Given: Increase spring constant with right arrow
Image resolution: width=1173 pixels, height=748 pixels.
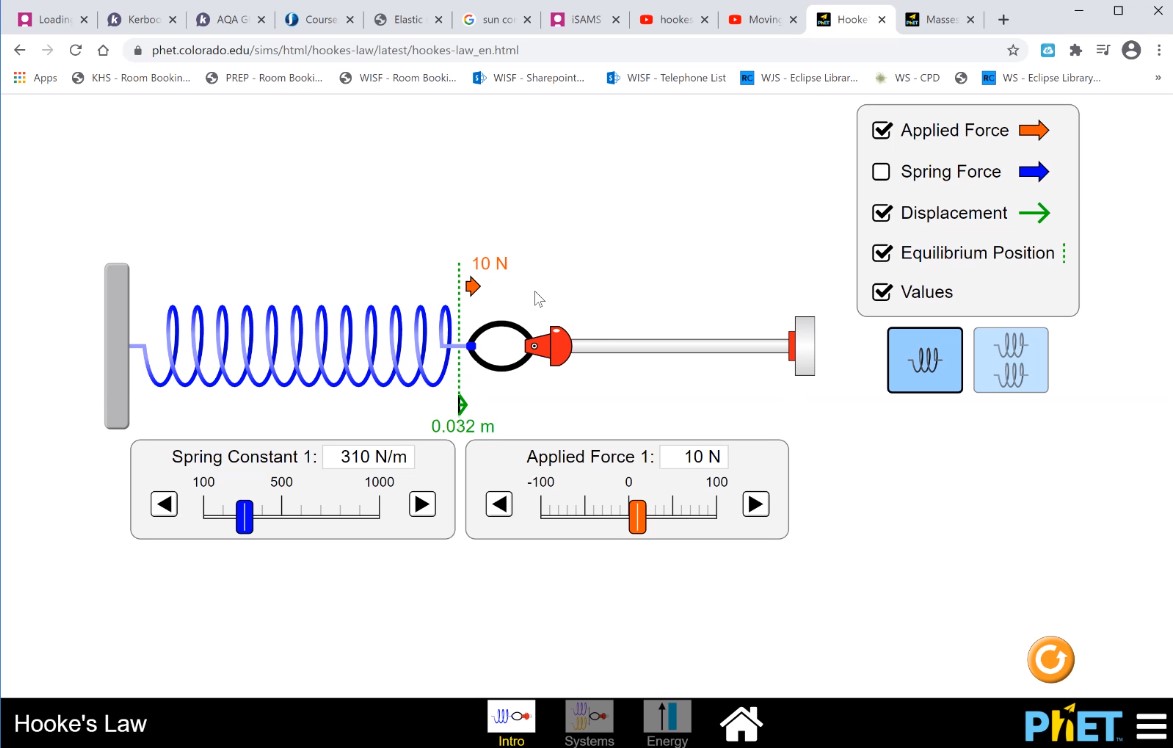Looking at the screenshot, I should [x=423, y=504].
